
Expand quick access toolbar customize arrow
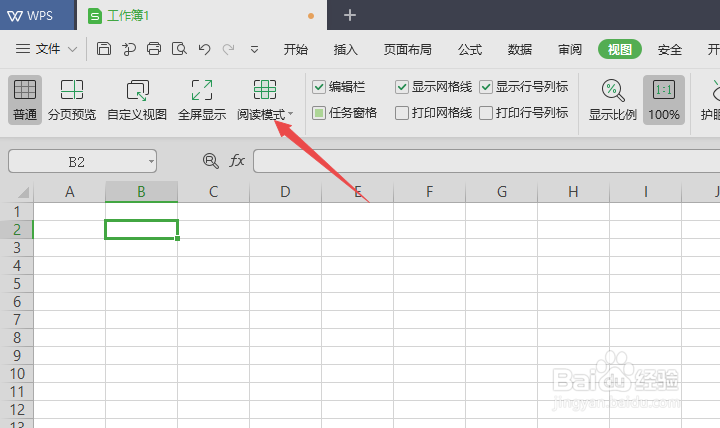(254, 49)
